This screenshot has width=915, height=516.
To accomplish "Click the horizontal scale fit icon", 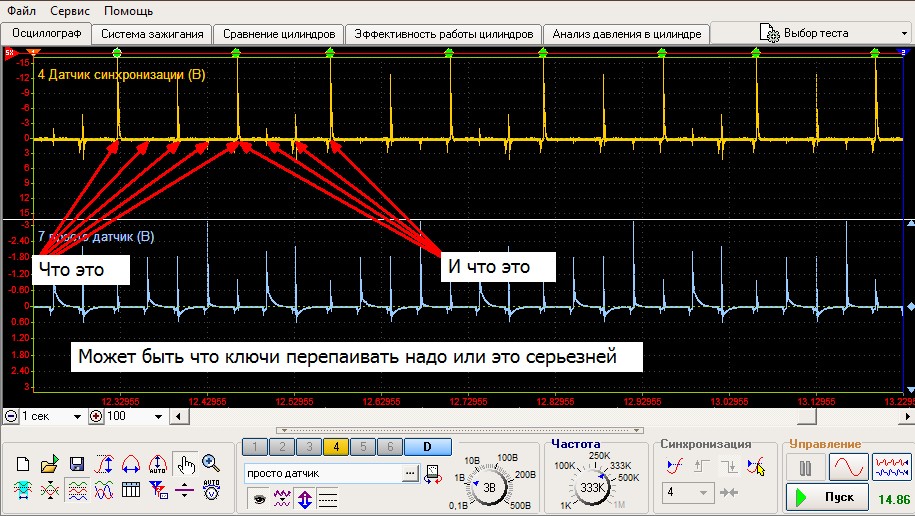I will coord(131,464).
